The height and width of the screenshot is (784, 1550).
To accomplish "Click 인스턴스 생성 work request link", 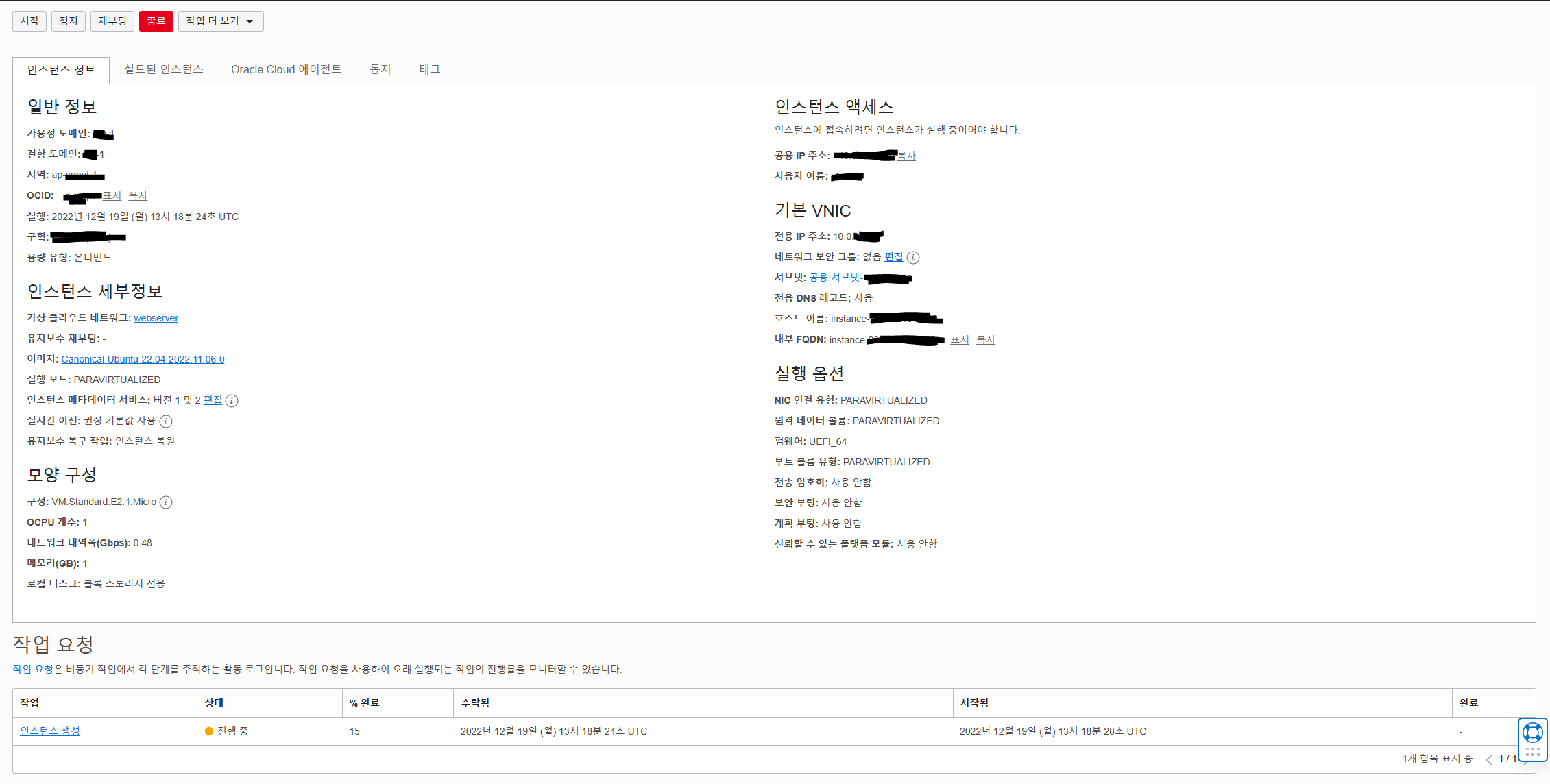I will click(x=50, y=731).
